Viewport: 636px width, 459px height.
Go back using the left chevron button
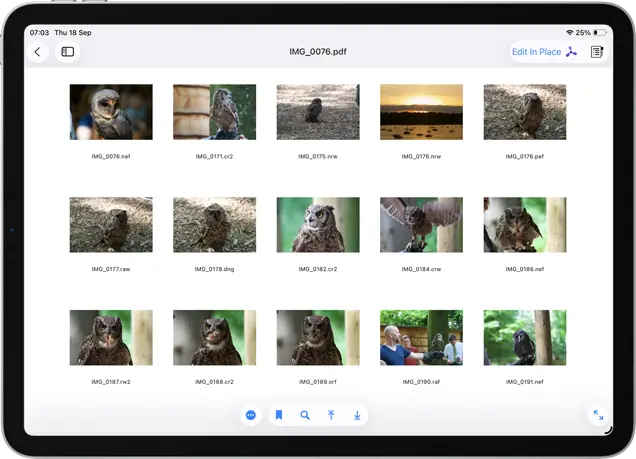click(x=38, y=52)
